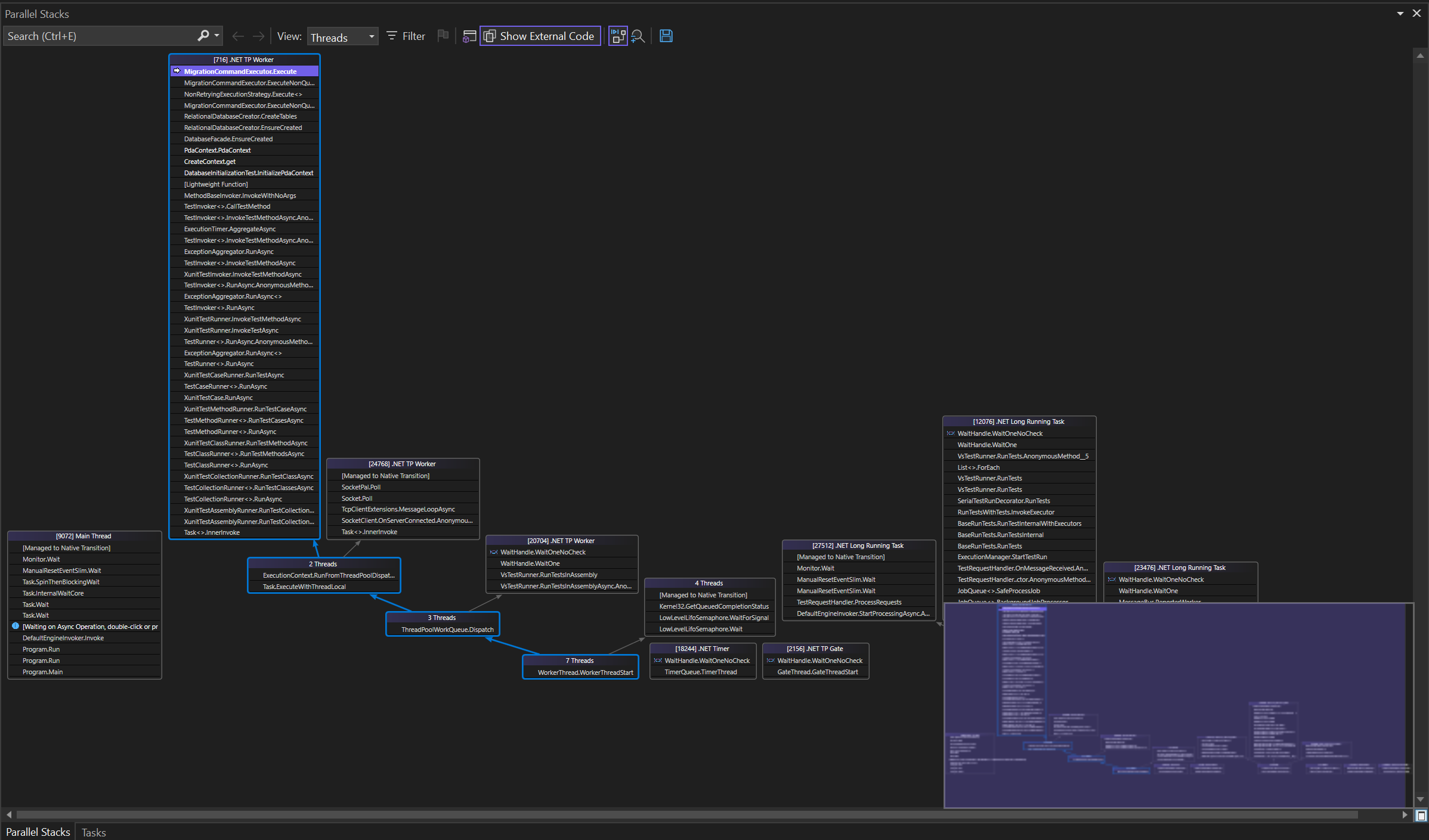Toggle Show External Code
The width and height of the screenshot is (1429, 840).
pyautogui.click(x=540, y=36)
